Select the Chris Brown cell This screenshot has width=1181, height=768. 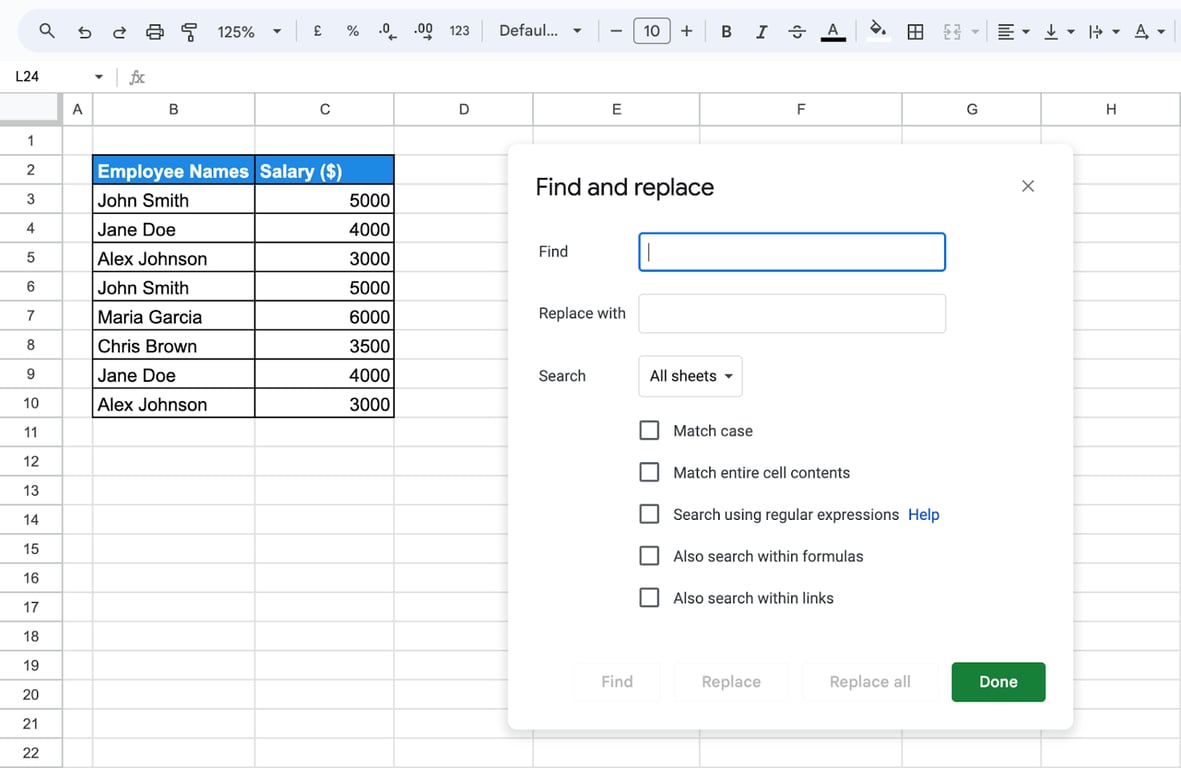173,346
